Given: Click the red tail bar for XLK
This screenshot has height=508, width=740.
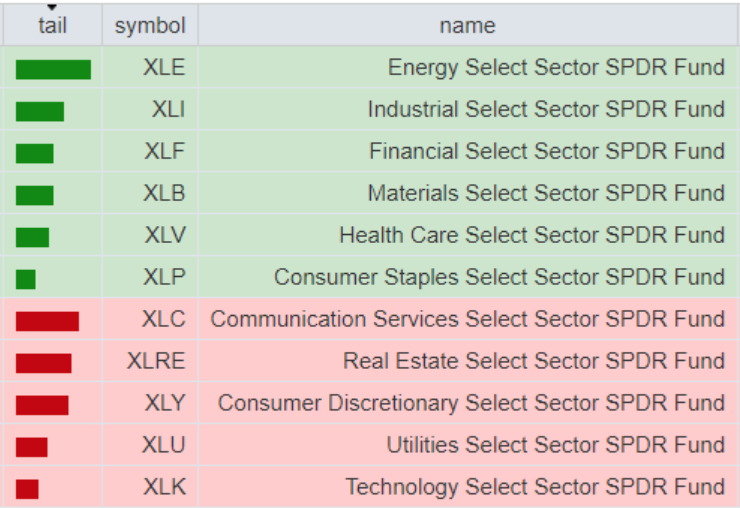Looking at the screenshot, I should click(x=27, y=489).
